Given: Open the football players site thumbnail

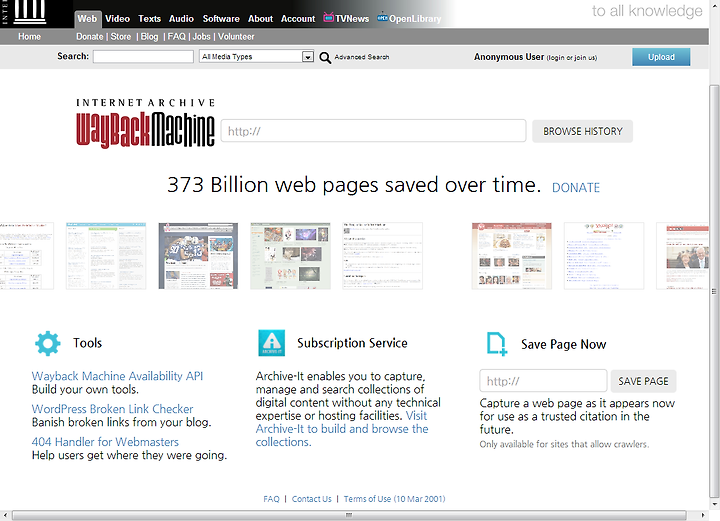Looking at the screenshot, I should click(198, 256).
